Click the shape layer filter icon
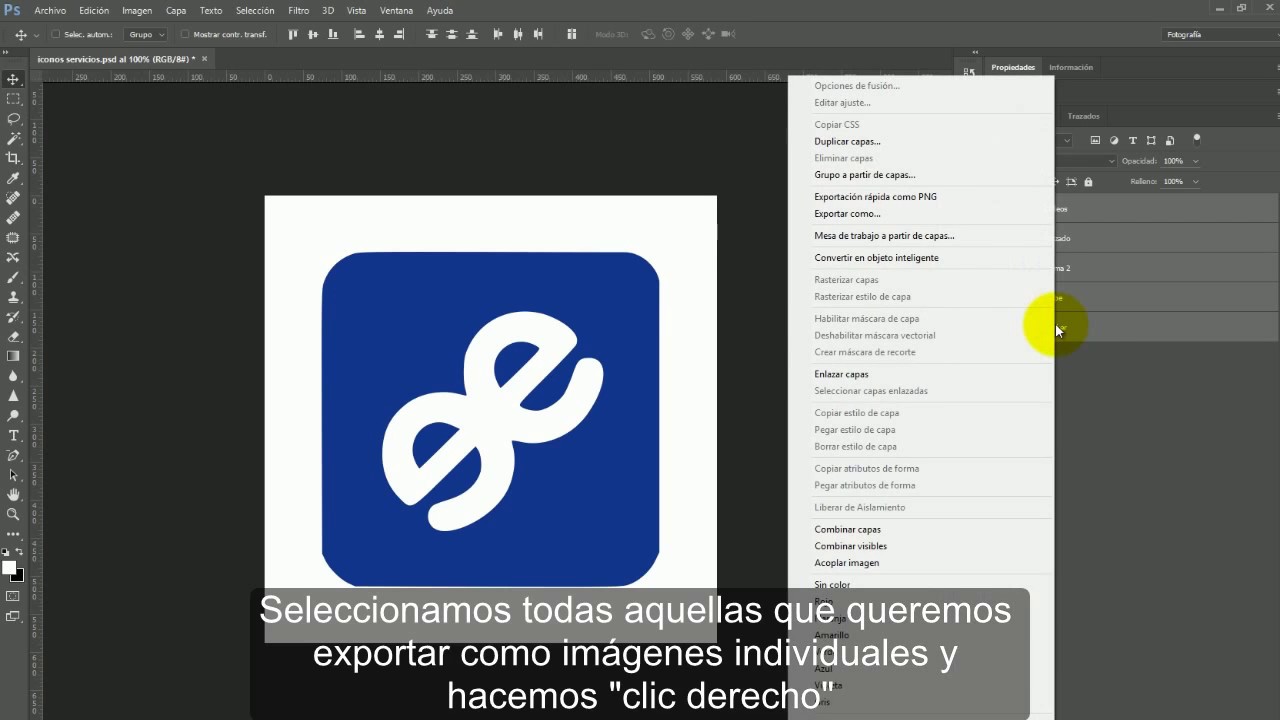This screenshot has height=720, width=1280. click(1152, 140)
